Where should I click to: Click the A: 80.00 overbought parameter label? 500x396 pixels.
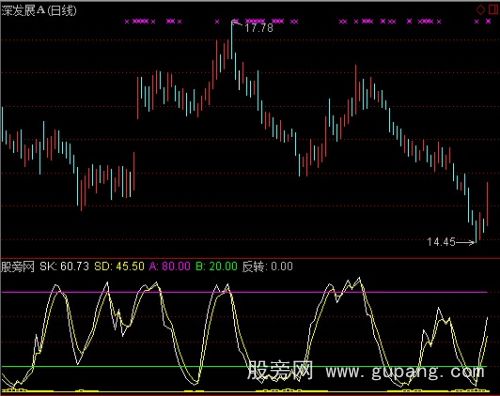[170, 266]
